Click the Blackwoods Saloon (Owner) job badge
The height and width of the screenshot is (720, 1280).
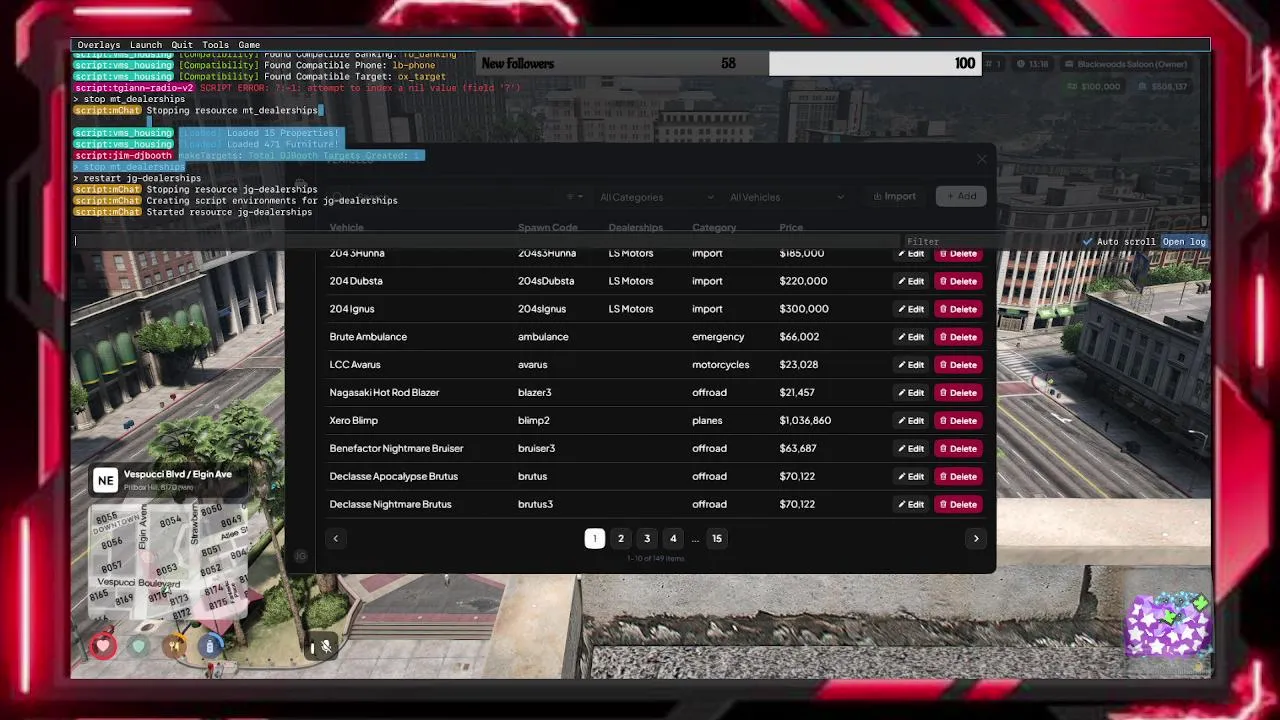pyautogui.click(x=1125, y=64)
